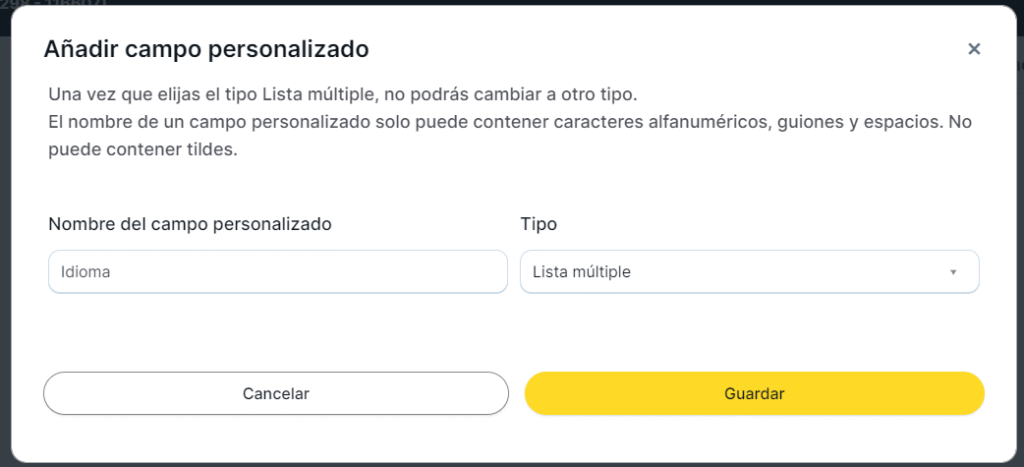The height and width of the screenshot is (467, 1024).
Task: Open the Tipo dropdown
Action: tap(749, 272)
